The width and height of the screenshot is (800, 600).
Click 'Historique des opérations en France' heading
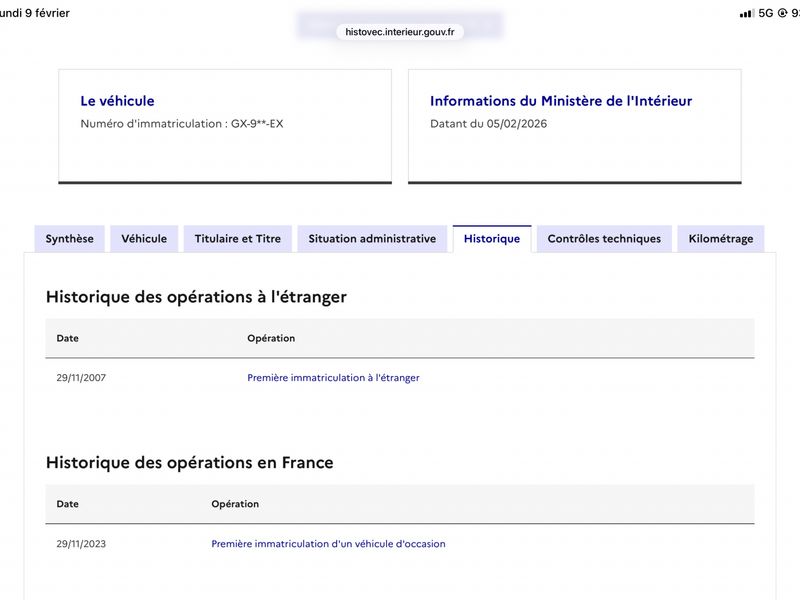190,463
